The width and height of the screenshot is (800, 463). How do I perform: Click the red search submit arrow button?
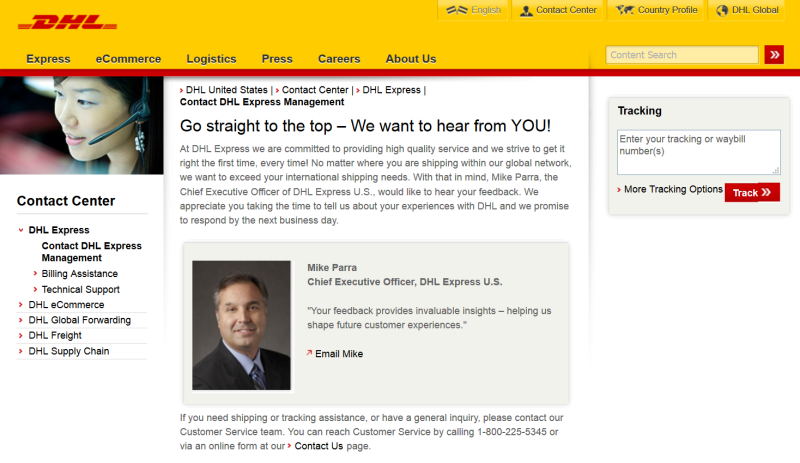click(774, 55)
